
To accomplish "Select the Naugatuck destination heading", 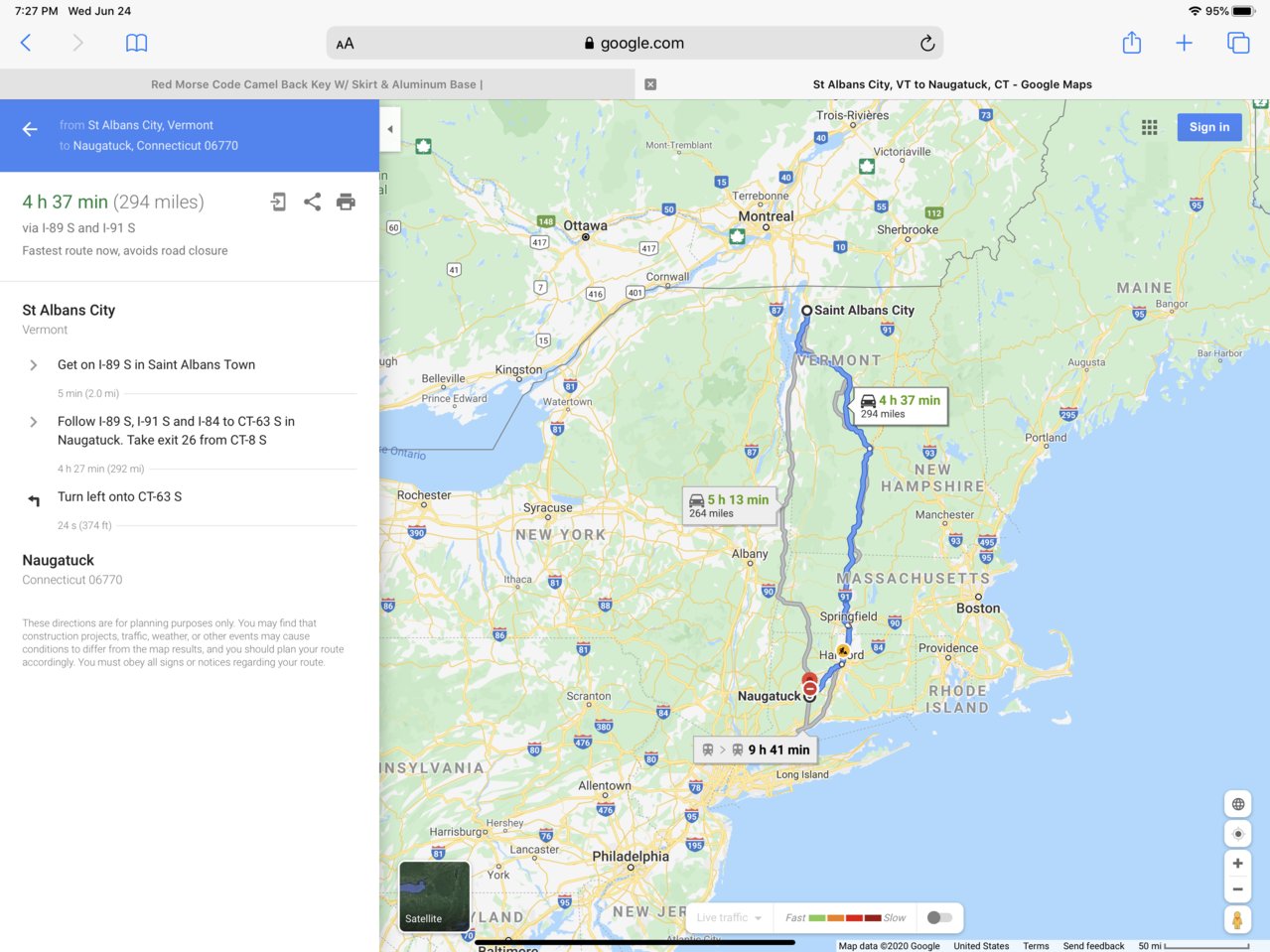I will click(59, 560).
